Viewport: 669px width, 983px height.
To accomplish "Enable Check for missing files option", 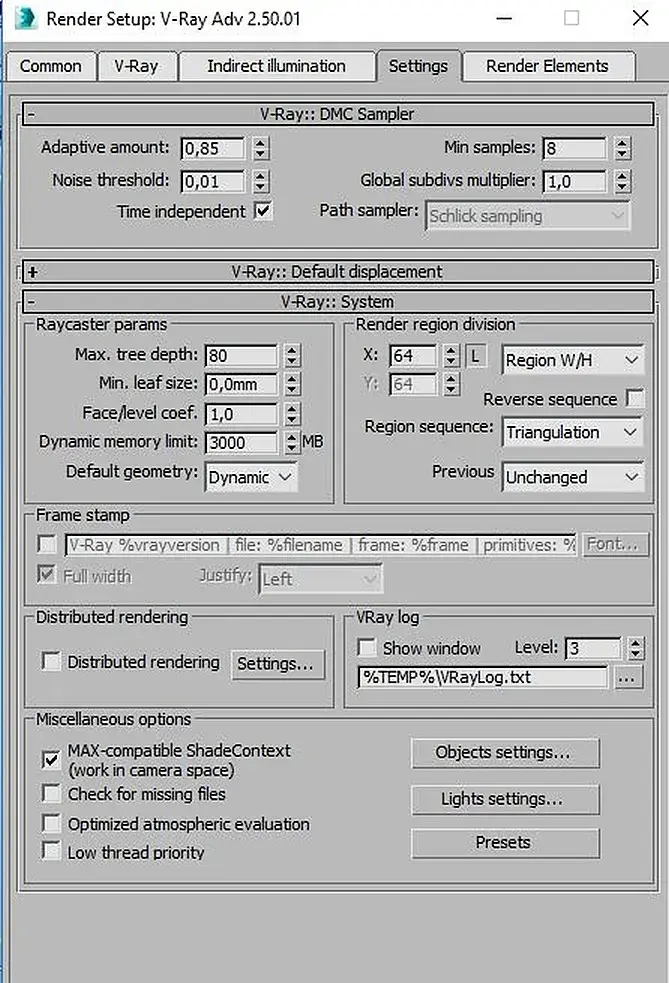I will point(51,794).
